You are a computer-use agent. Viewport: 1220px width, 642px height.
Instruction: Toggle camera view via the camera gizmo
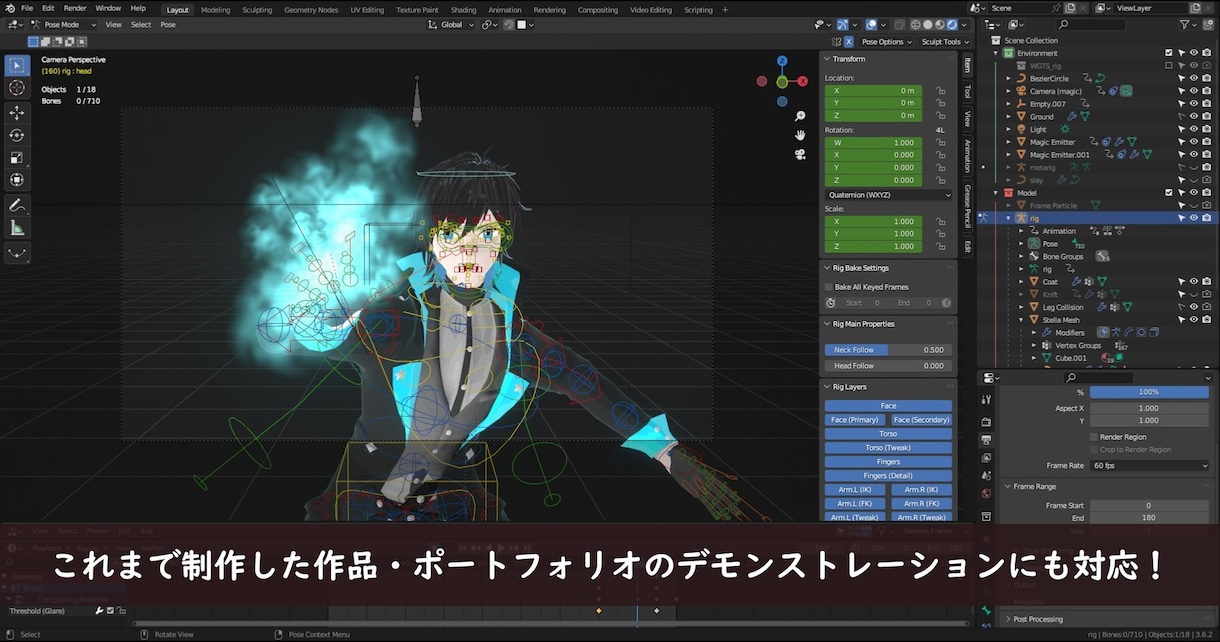pos(800,154)
